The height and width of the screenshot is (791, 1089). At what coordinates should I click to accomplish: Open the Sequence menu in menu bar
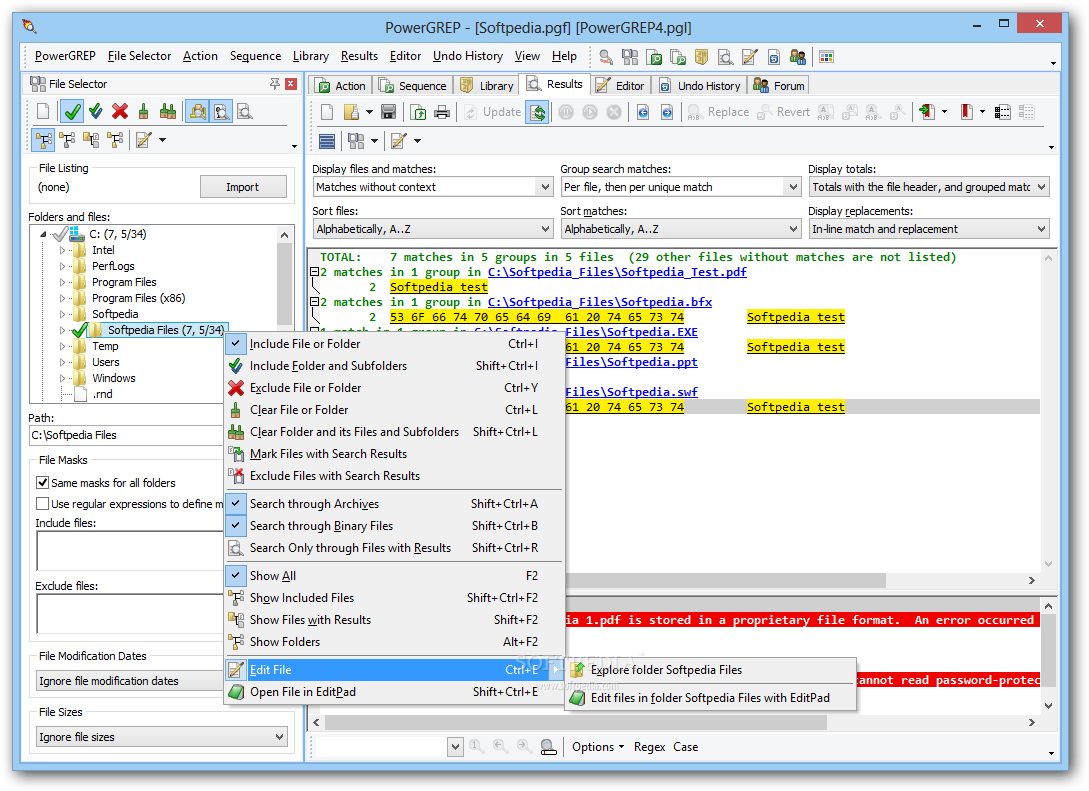tap(256, 56)
